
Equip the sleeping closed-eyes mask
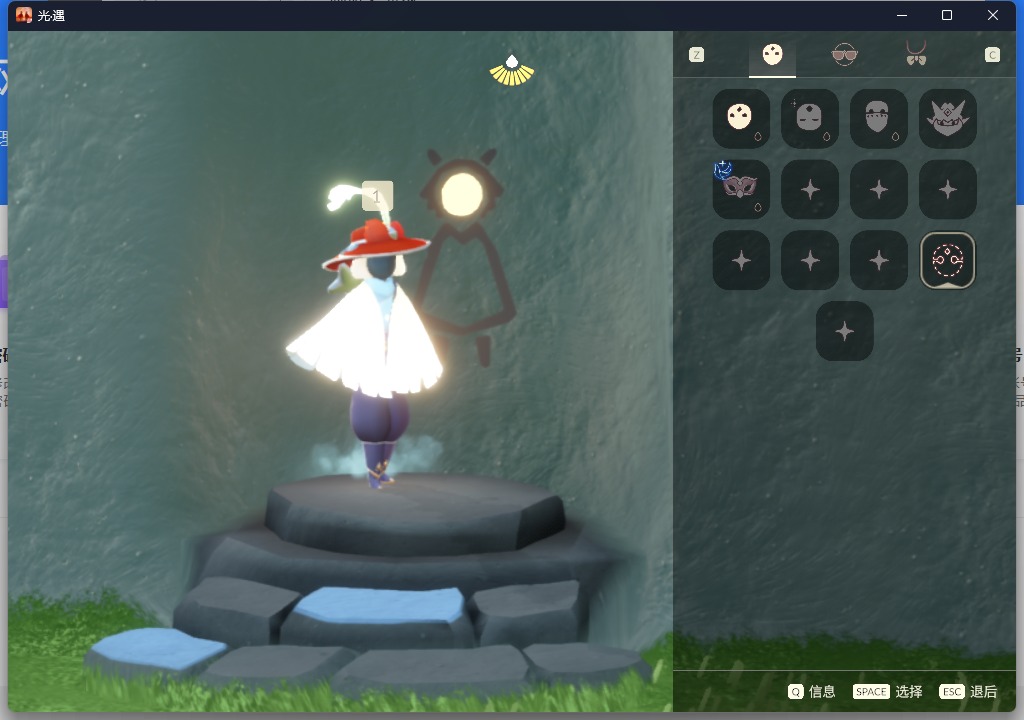pos(810,118)
